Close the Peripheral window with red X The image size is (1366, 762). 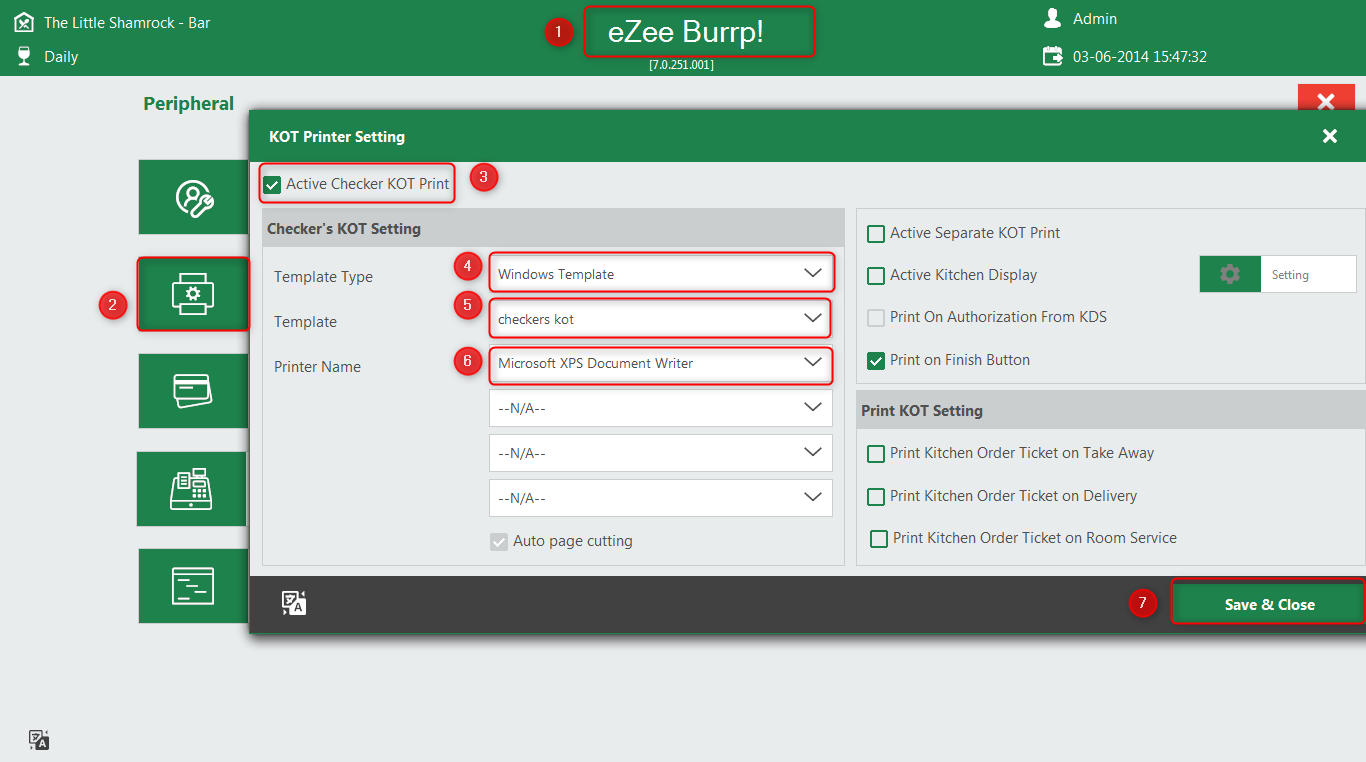click(x=1326, y=98)
